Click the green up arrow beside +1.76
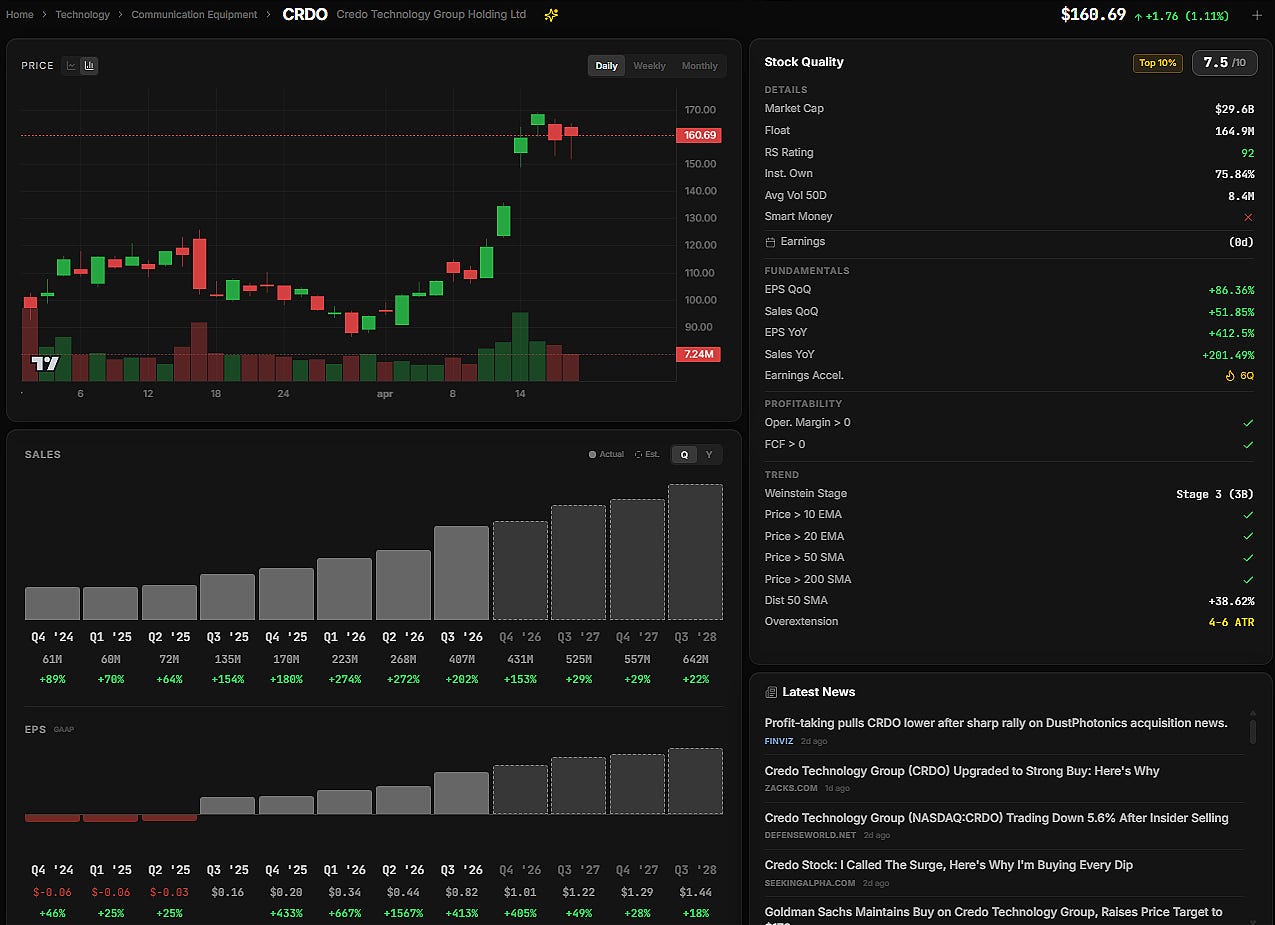This screenshot has width=1275, height=925. (x=1138, y=16)
